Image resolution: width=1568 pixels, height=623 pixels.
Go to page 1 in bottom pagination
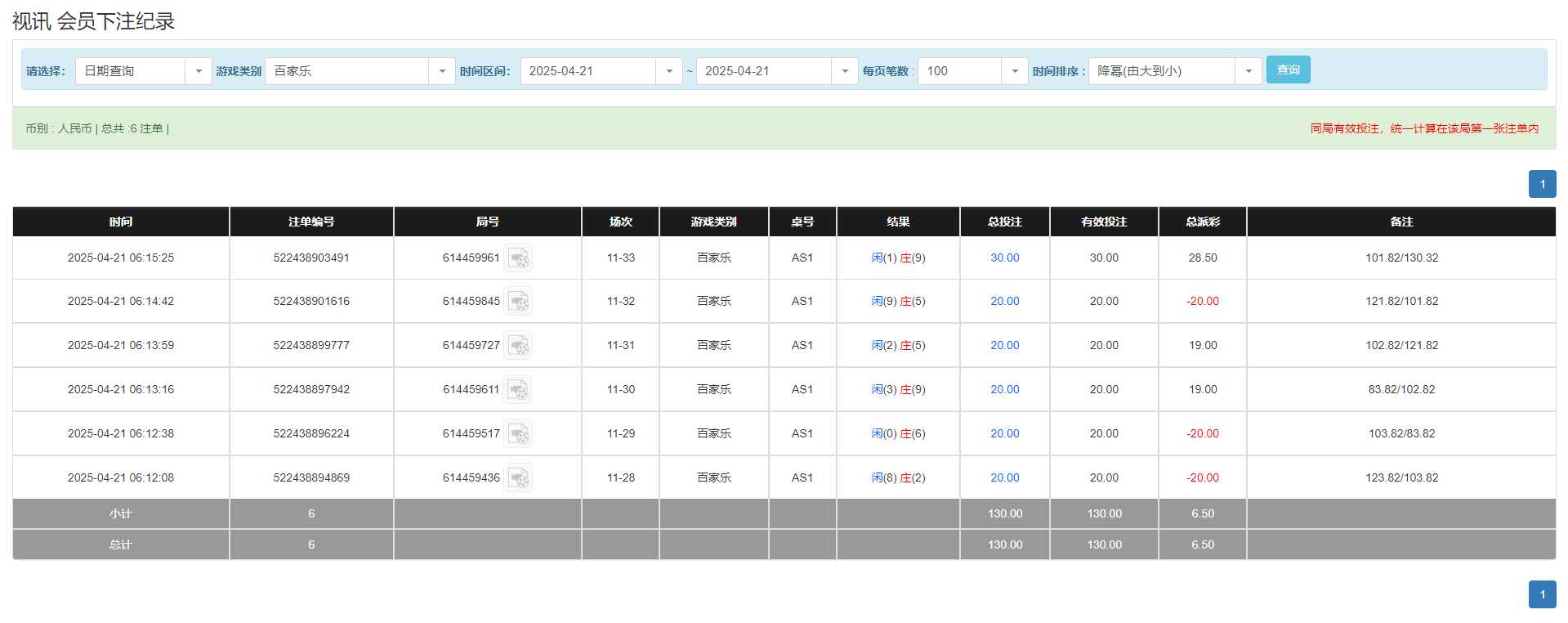(1542, 594)
